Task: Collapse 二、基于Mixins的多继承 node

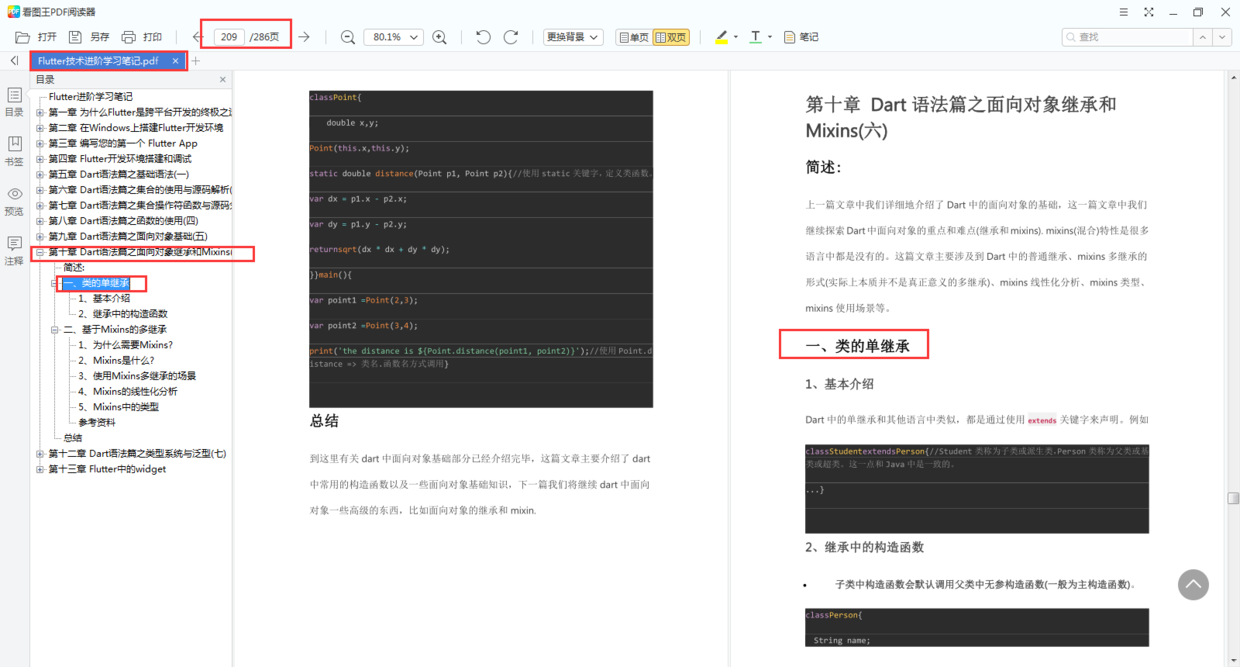Action: point(55,329)
